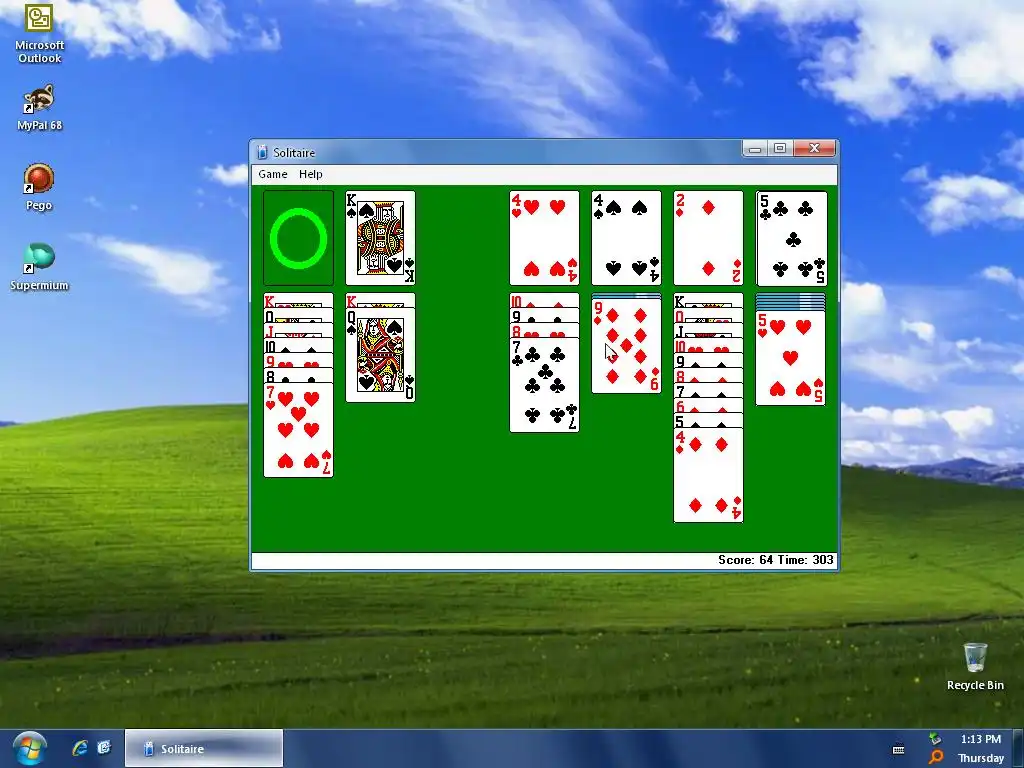Select the 5 of hearts tableau card

(791, 359)
